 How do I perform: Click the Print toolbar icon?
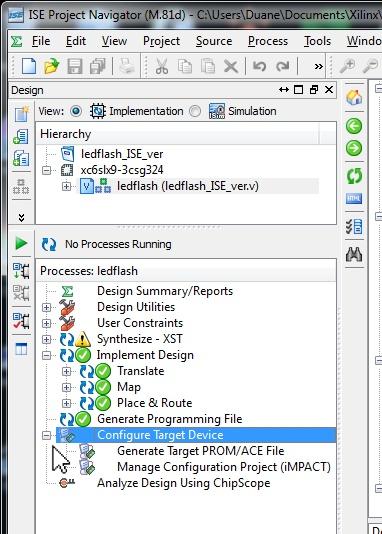127,66
